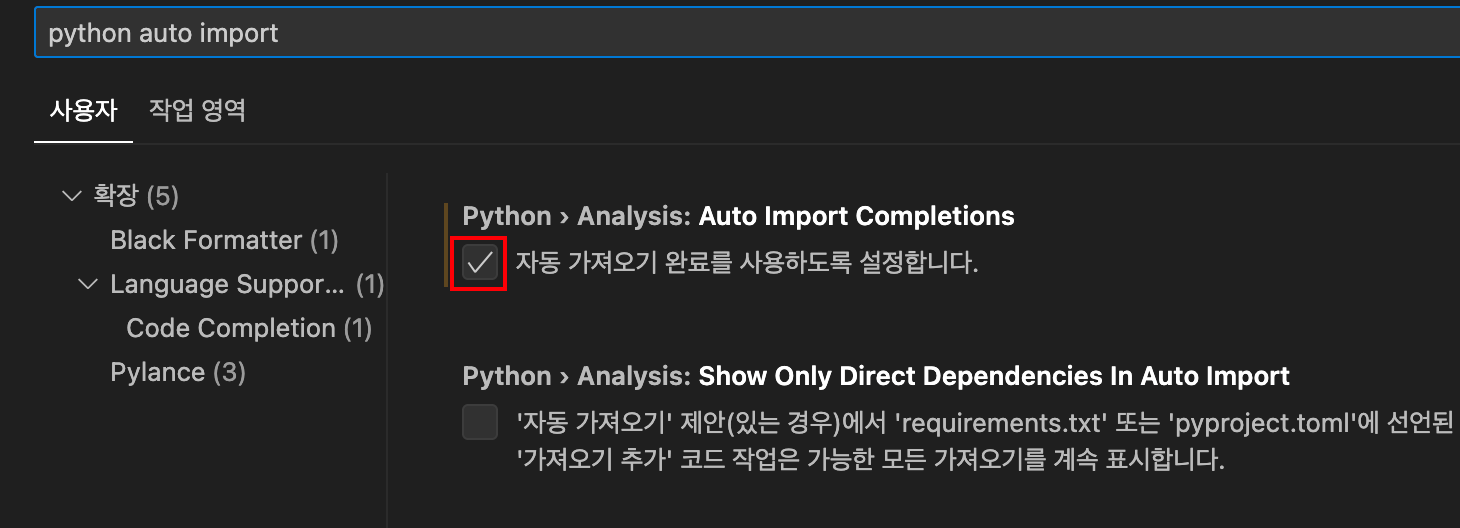Select Pylance (3) in the sidebar
The image size is (1460, 528).
point(178,372)
